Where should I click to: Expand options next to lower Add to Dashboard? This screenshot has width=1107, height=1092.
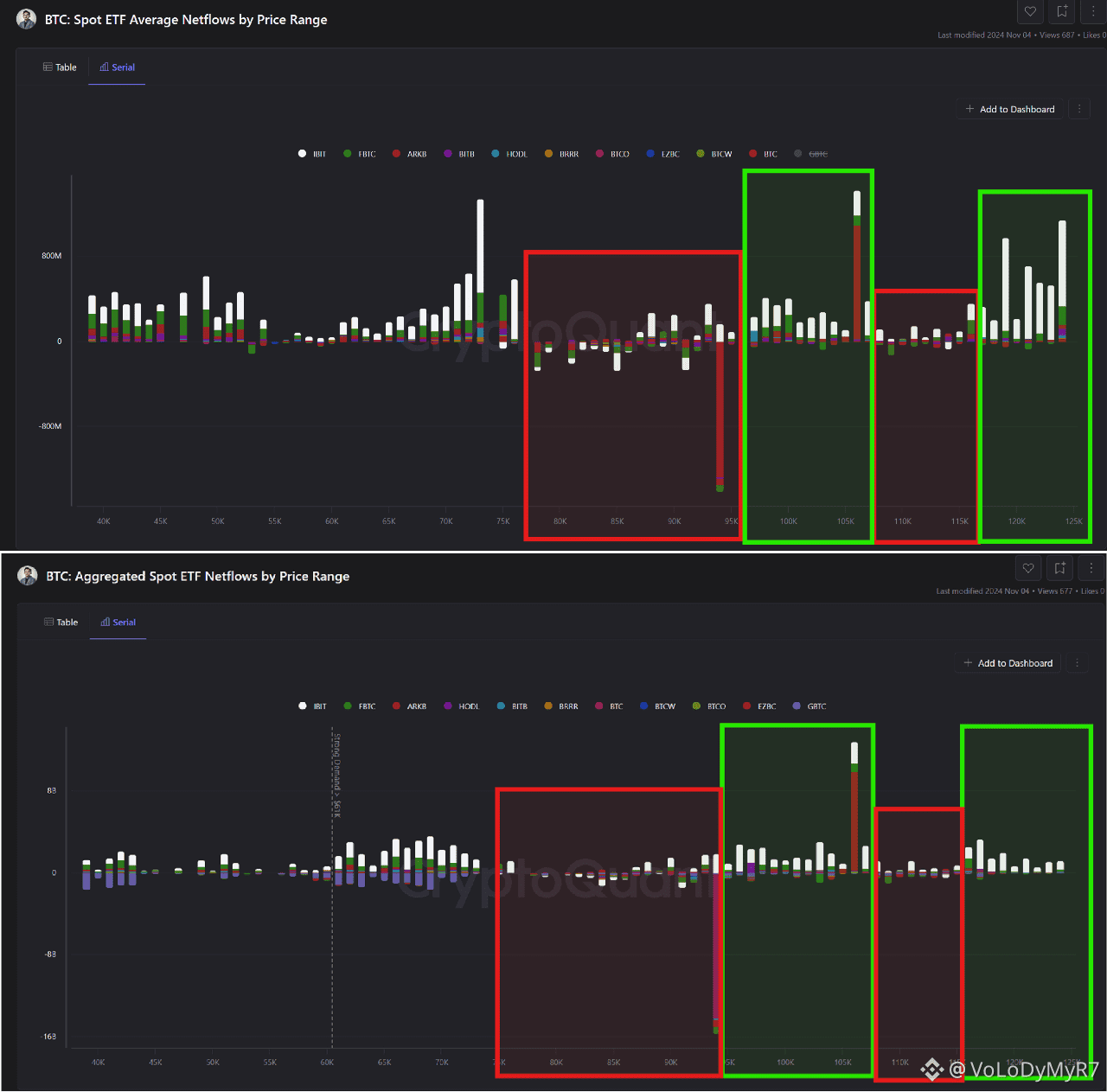click(1078, 663)
